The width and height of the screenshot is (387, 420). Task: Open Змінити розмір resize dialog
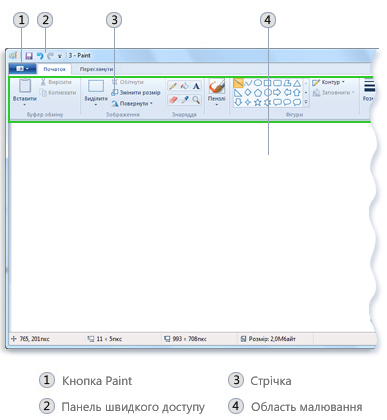(x=136, y=92)
